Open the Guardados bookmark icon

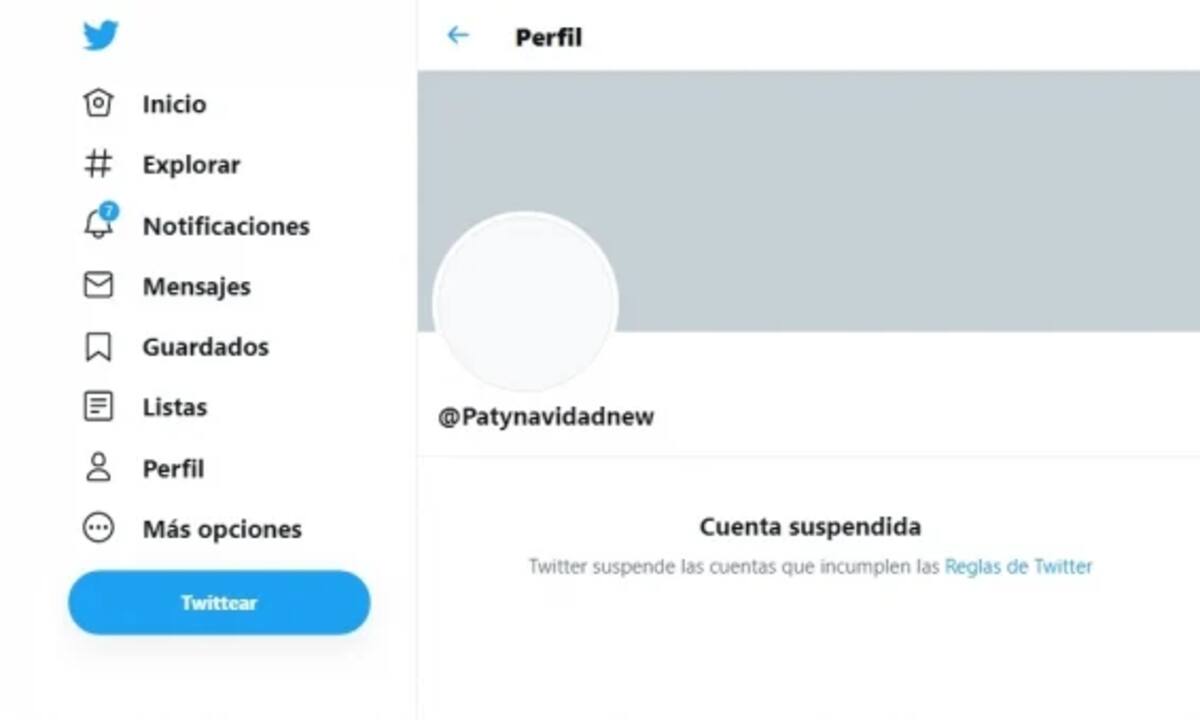click(98, 347)
